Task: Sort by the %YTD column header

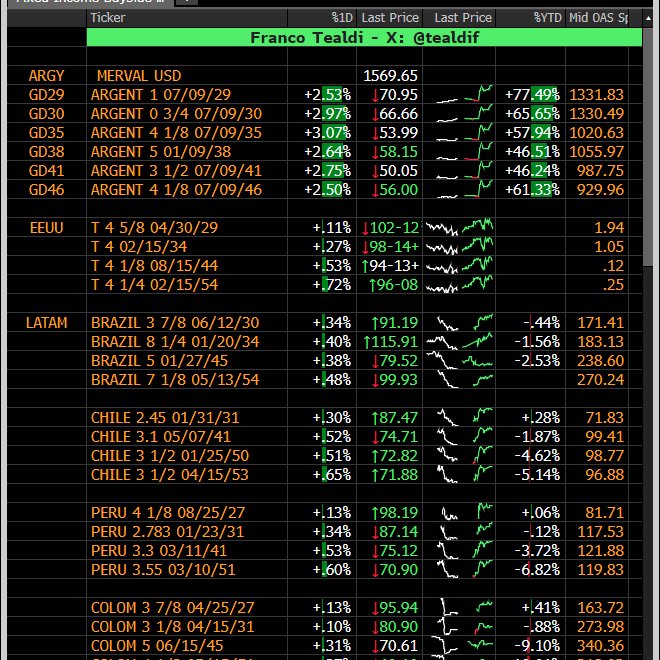Action: click(548, 18)
